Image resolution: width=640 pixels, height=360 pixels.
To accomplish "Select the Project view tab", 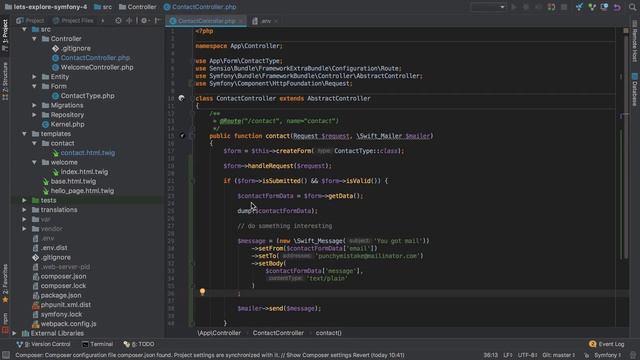I will [31, 20].
